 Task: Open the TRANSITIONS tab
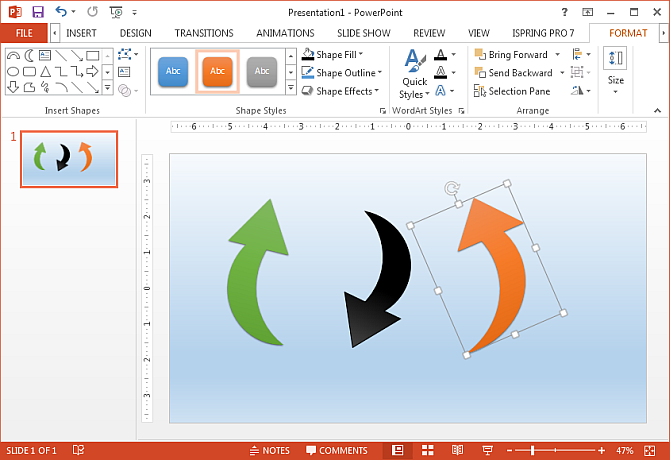coord(204,33)
